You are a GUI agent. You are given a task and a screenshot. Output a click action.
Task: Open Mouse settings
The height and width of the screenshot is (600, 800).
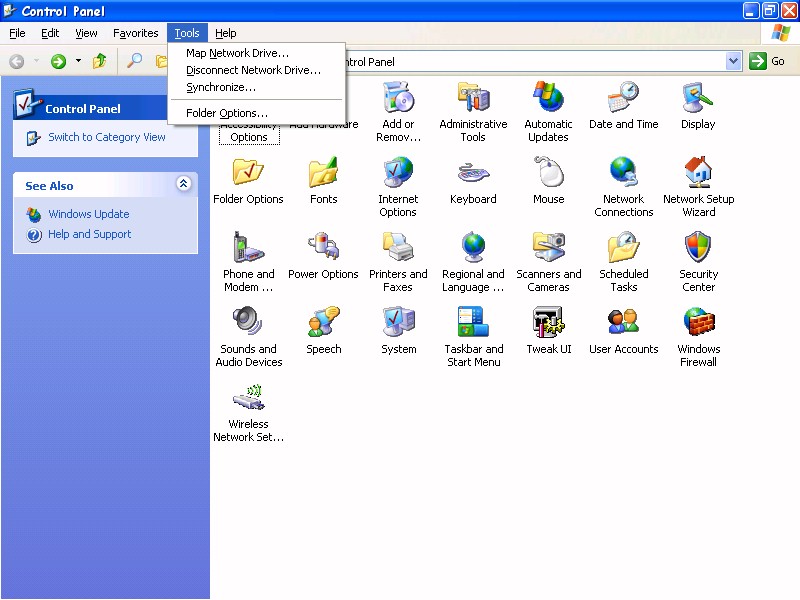tap(548, 181)
